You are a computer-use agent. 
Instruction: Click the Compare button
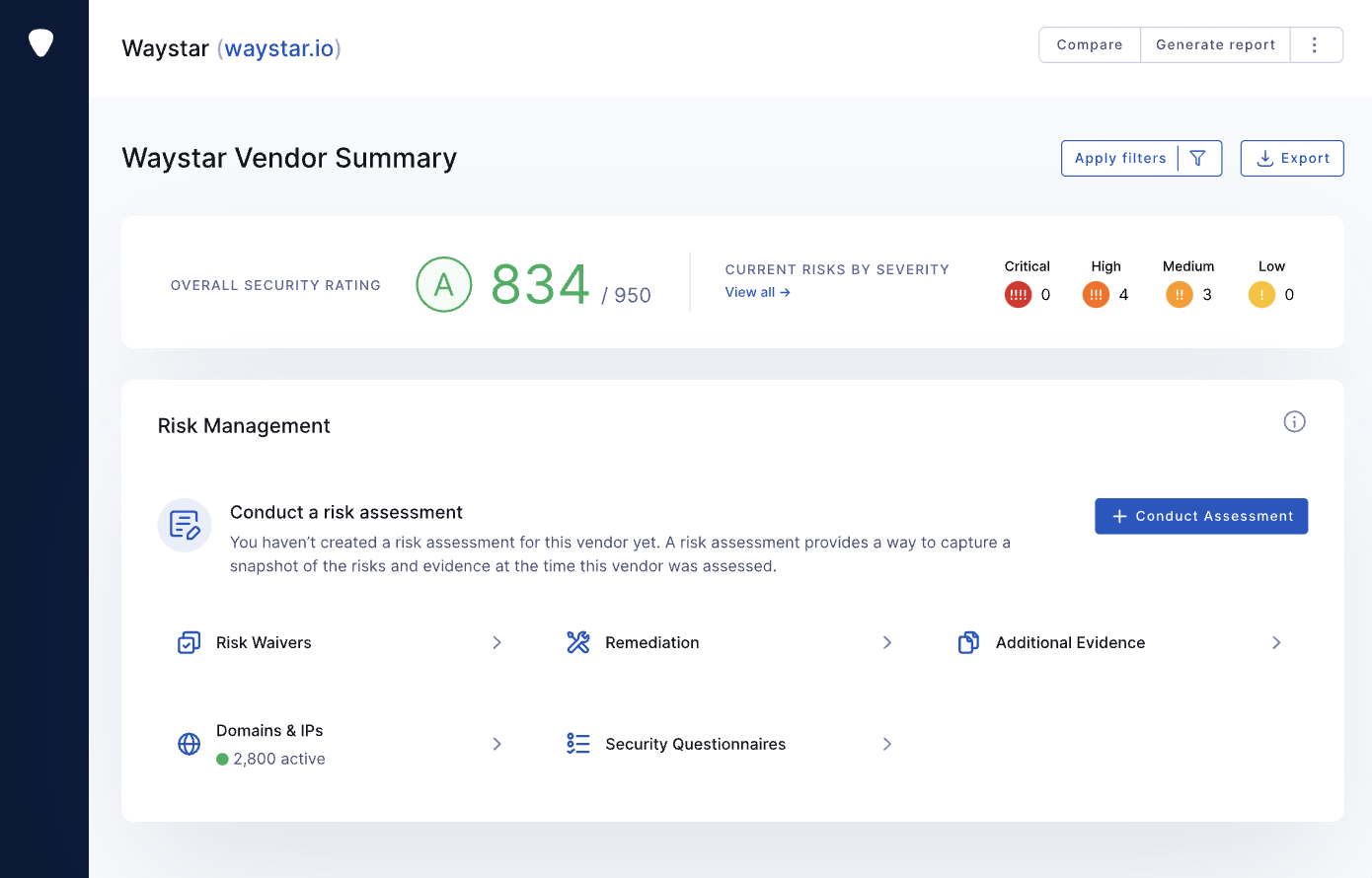click(1090, 44)
